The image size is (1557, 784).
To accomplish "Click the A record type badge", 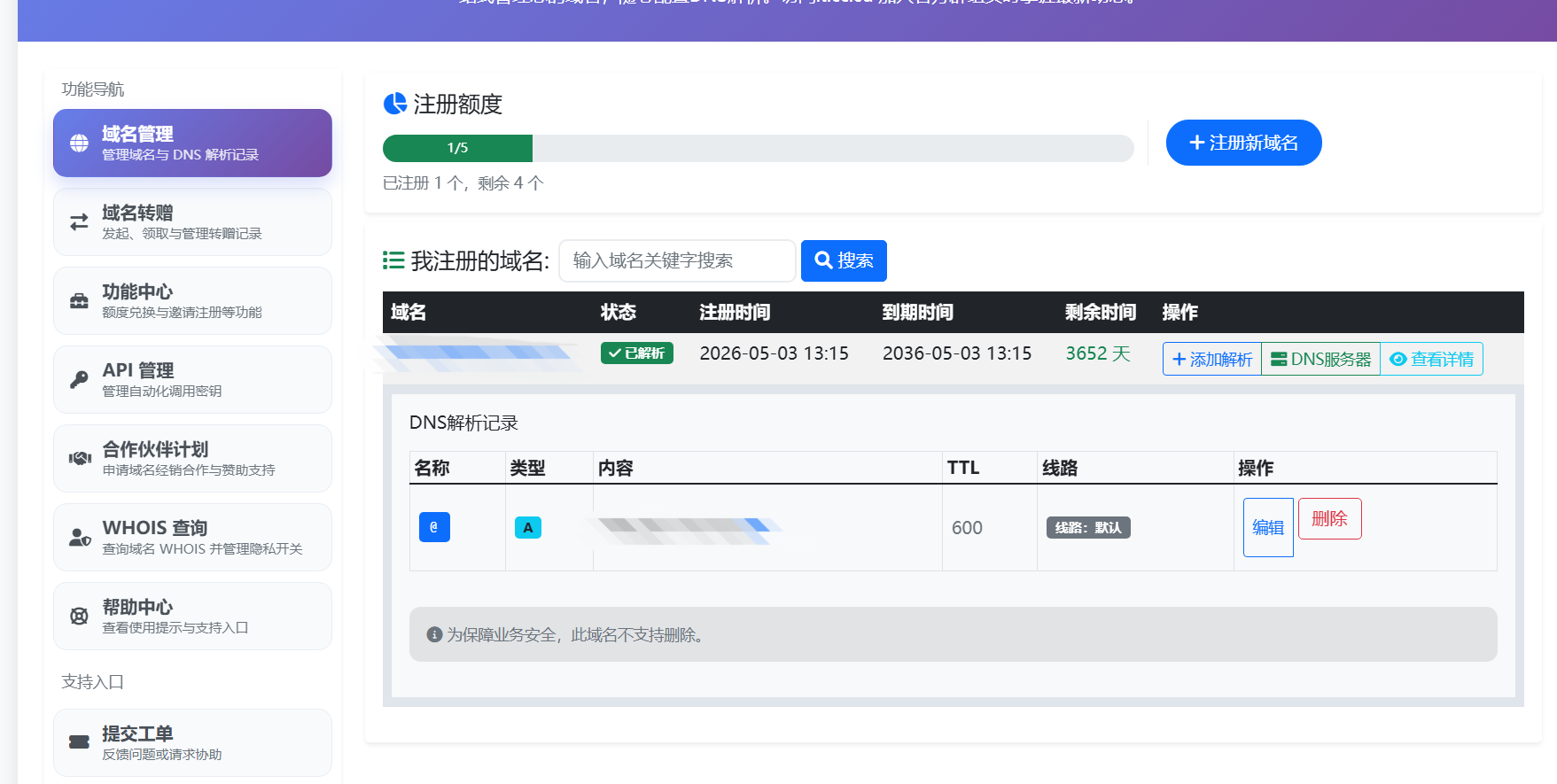I will pos(528,528).
